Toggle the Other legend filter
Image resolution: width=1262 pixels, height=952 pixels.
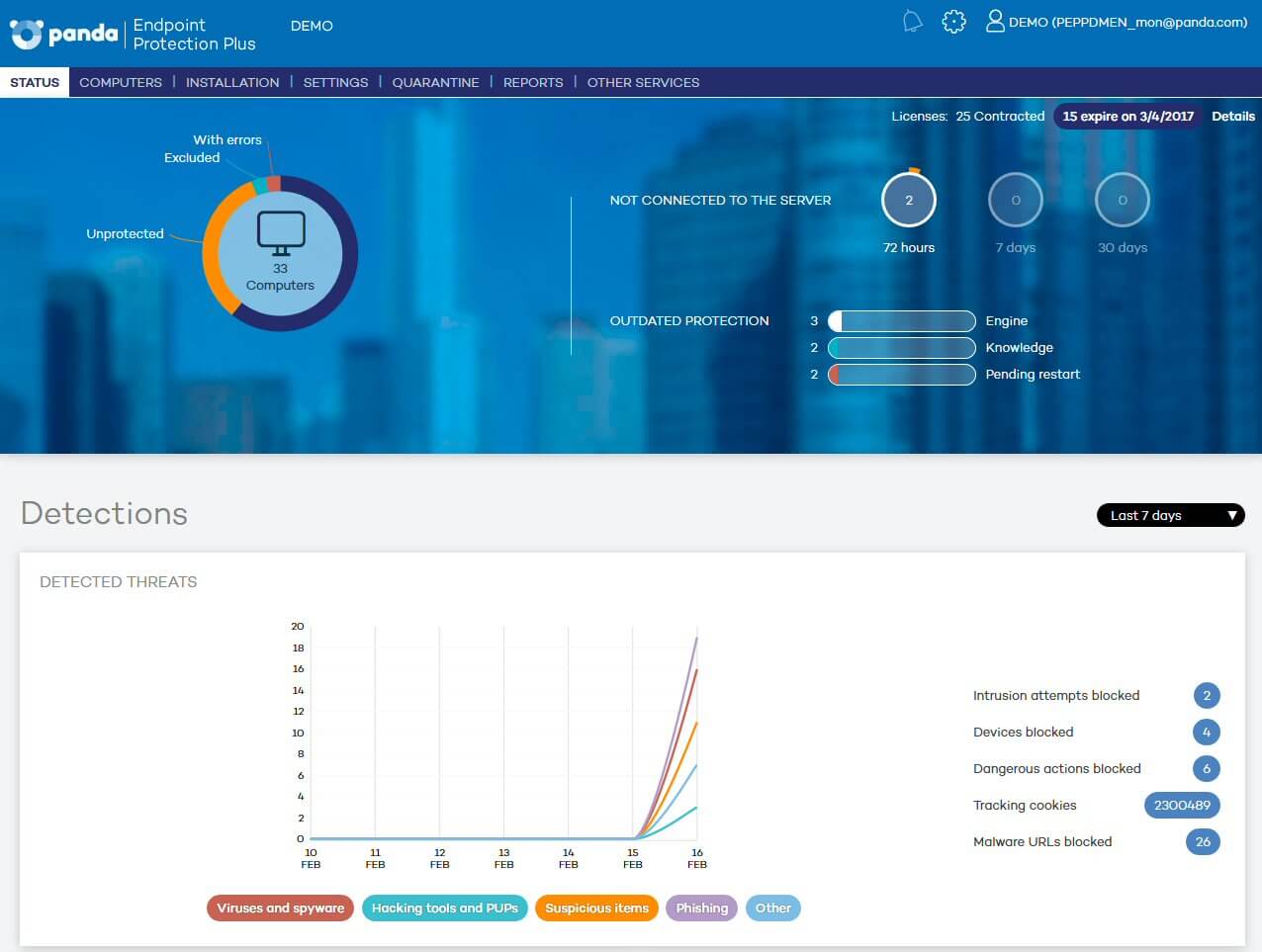pyautogui.click(x=772, y=908)
